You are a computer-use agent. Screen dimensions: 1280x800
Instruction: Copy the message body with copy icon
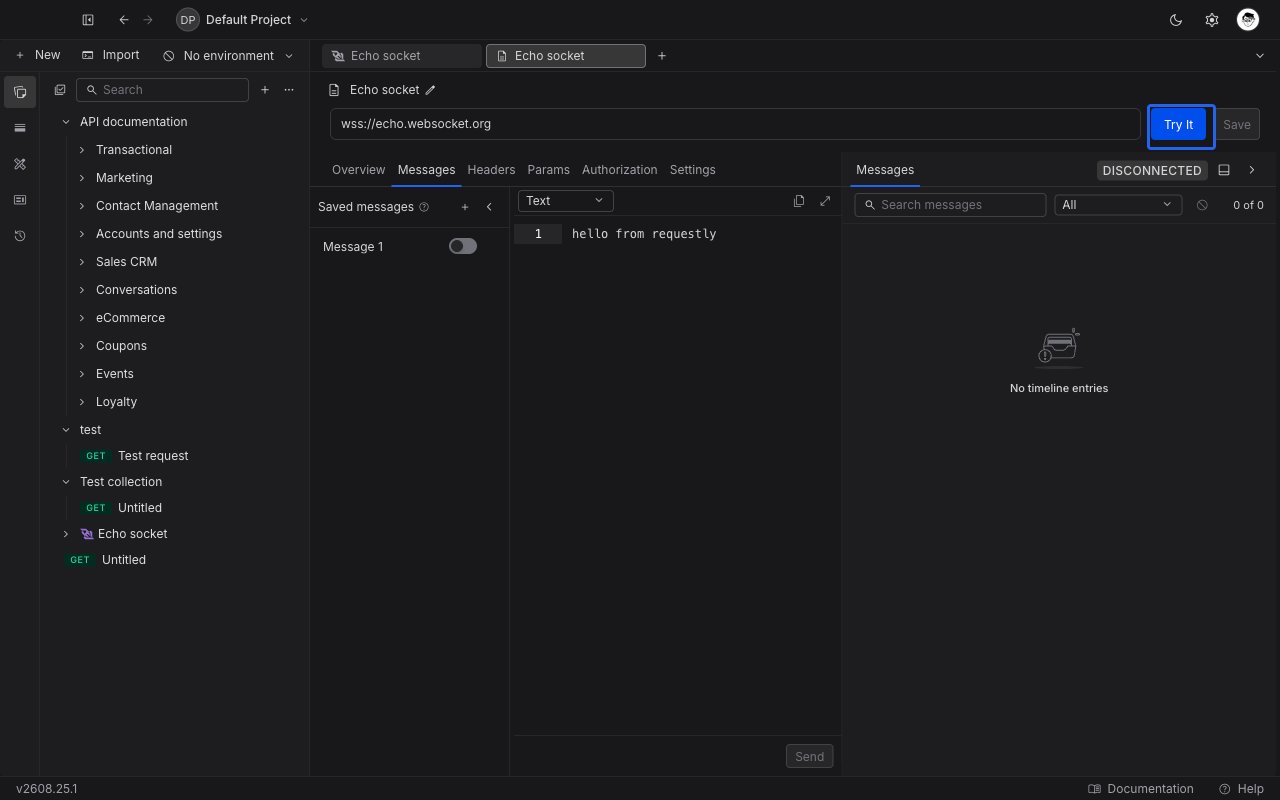799,201
